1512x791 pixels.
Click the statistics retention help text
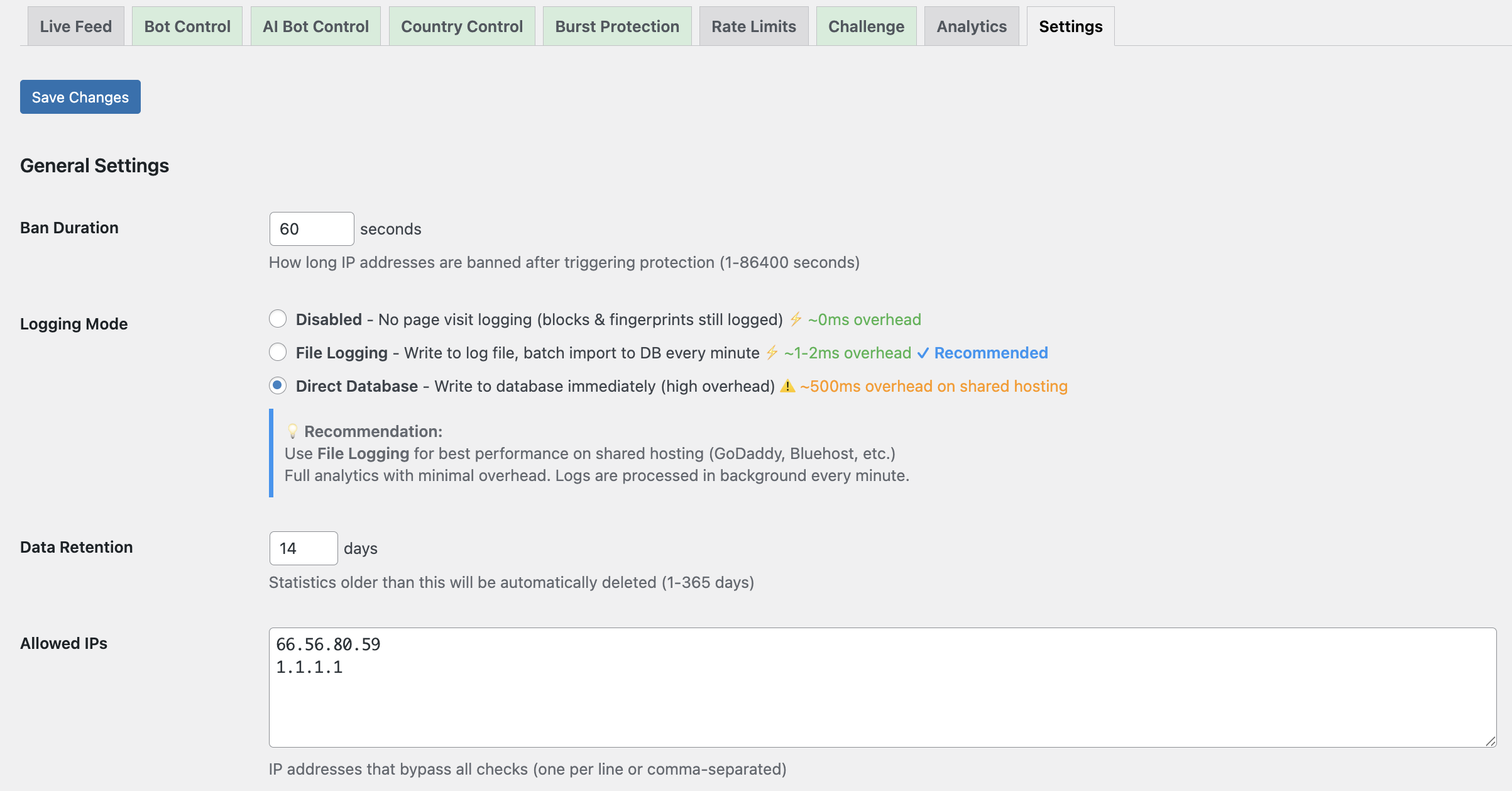click(512, 582)
